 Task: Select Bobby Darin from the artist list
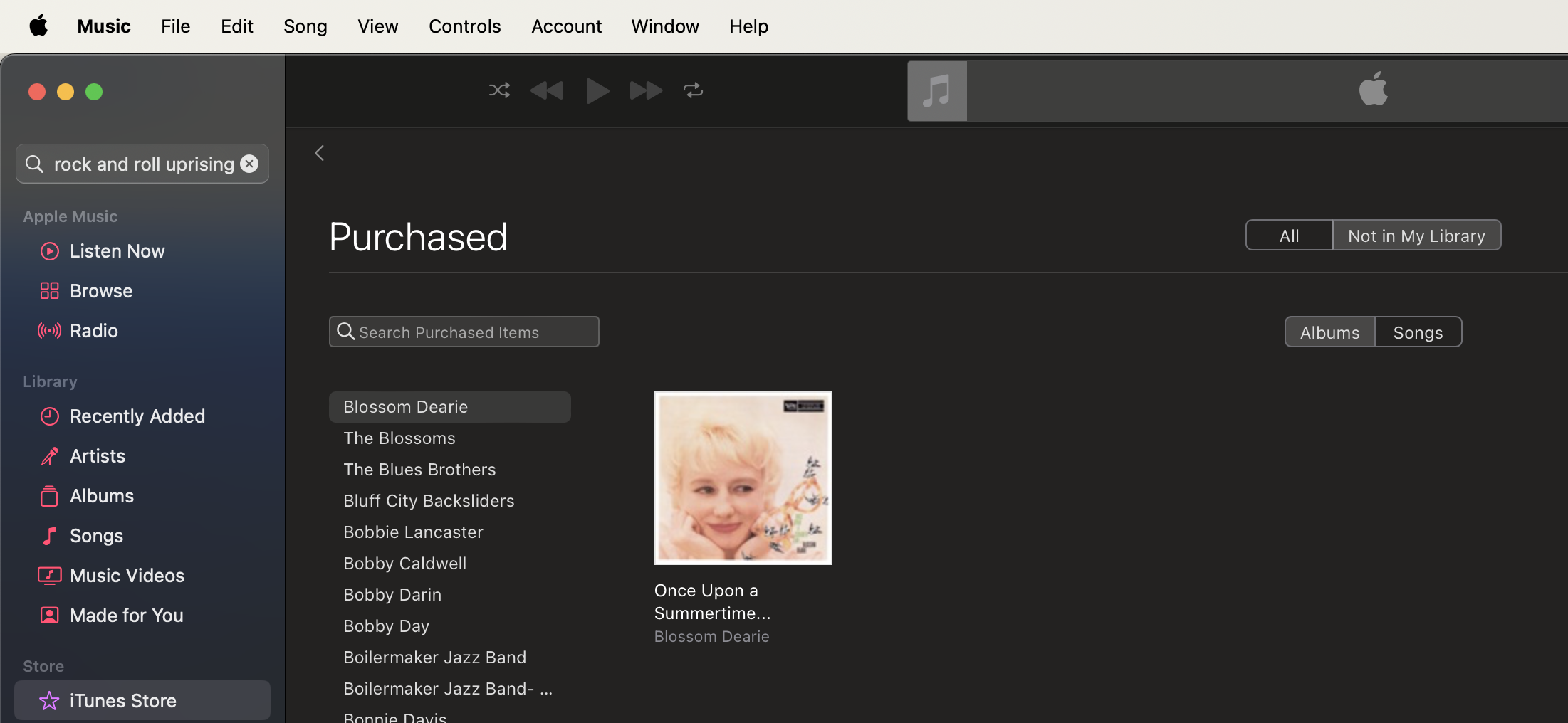392,595
